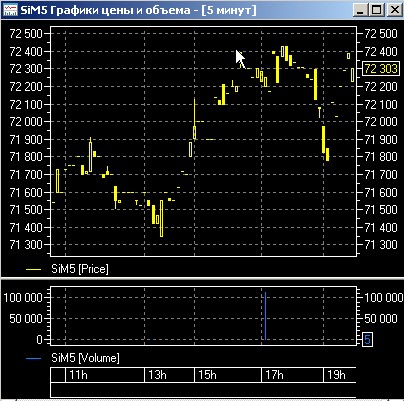The width and height of the screenshot is (404, 401).
Task: Click the tall blue volume bar
Action: (x=265, y=316)
